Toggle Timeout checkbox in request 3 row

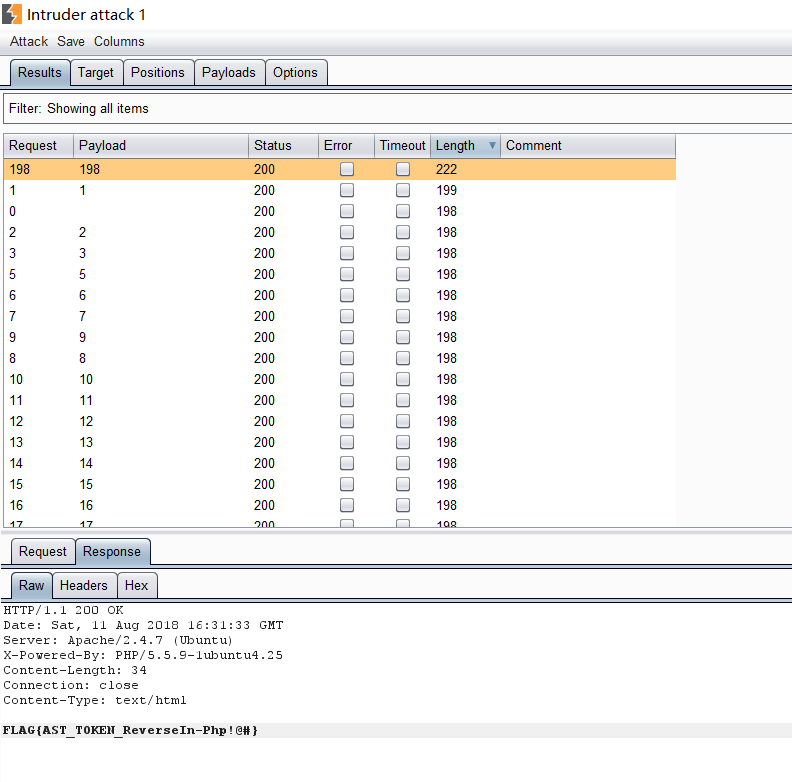[403, 253]
